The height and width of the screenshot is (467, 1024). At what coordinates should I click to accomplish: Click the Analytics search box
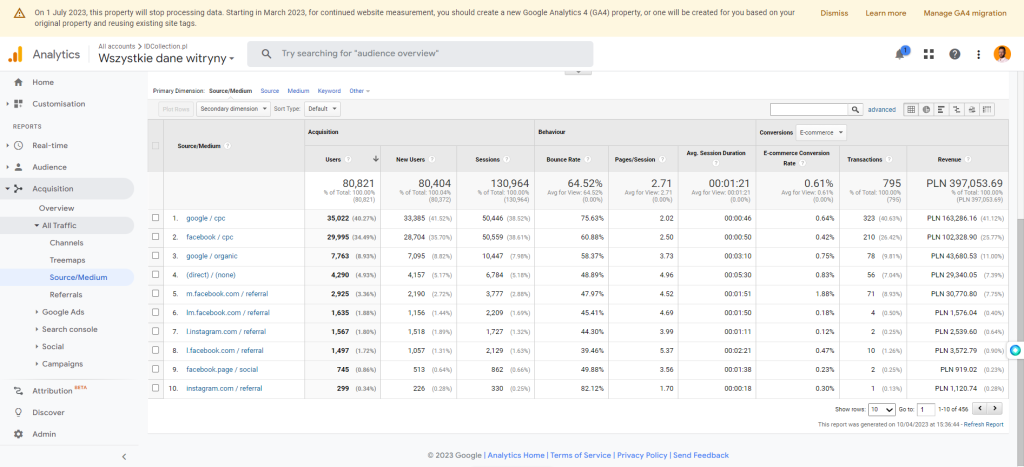[420, 54]
